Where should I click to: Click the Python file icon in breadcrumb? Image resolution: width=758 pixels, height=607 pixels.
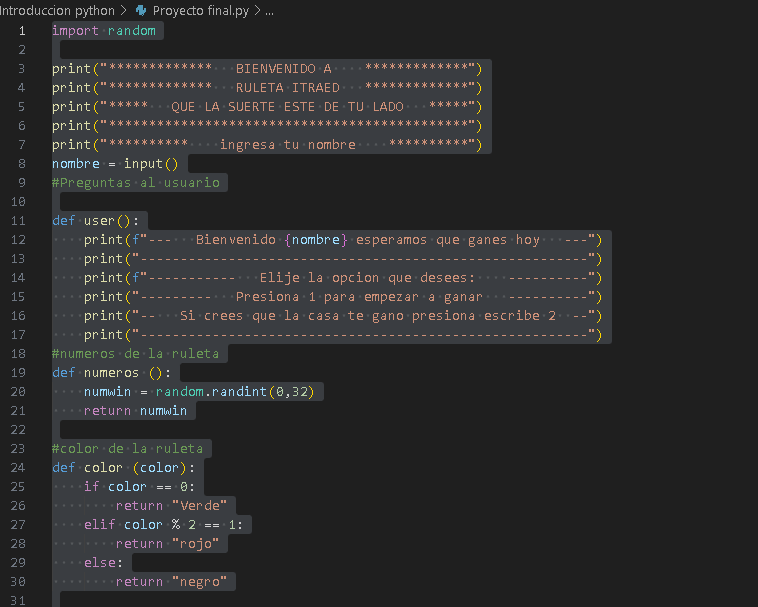pos(141,10)
